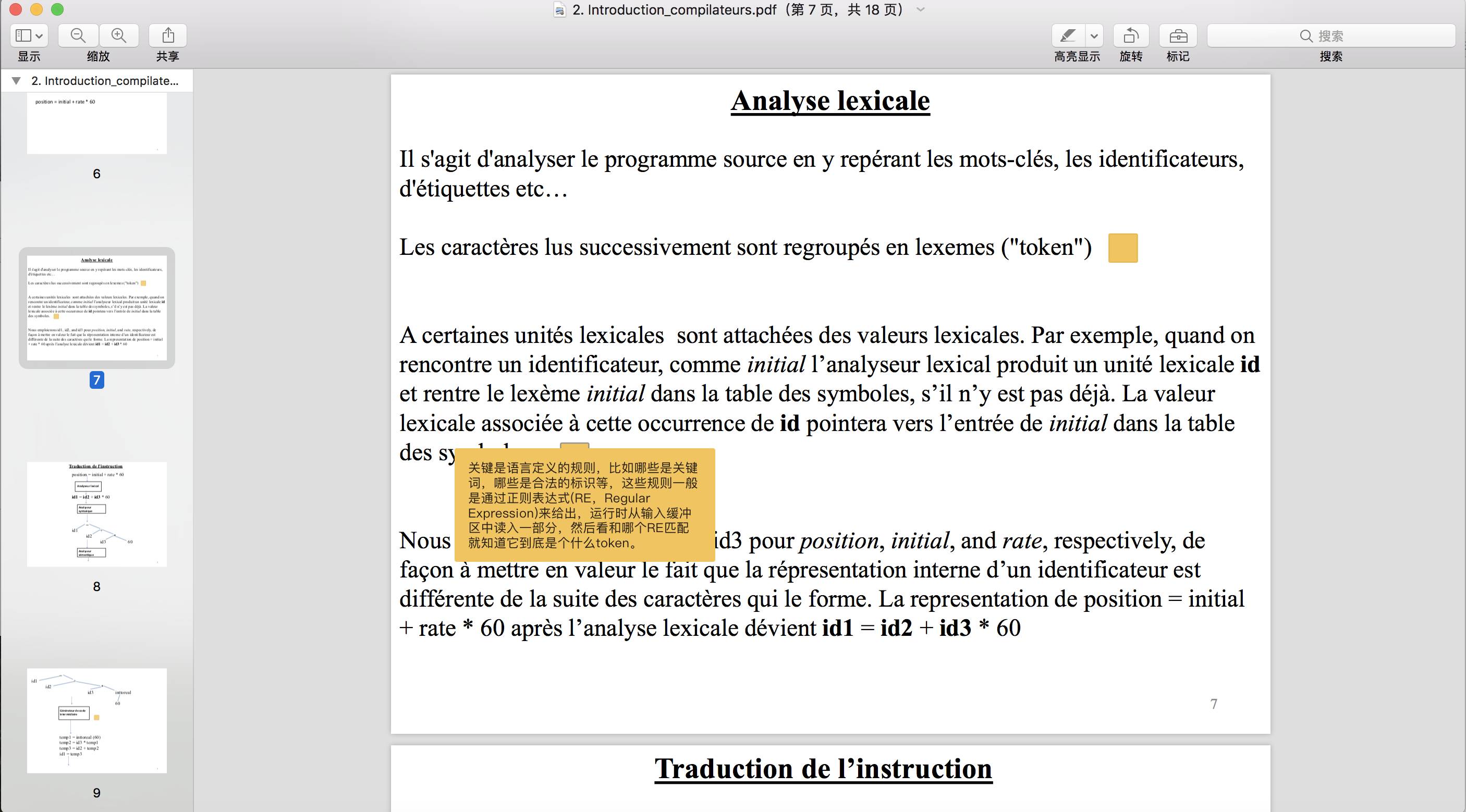The width and height of the screenshot is (1466, 812).
Task: Collapse the sidebar document disclosure triangle
Action: click(17, 81)
